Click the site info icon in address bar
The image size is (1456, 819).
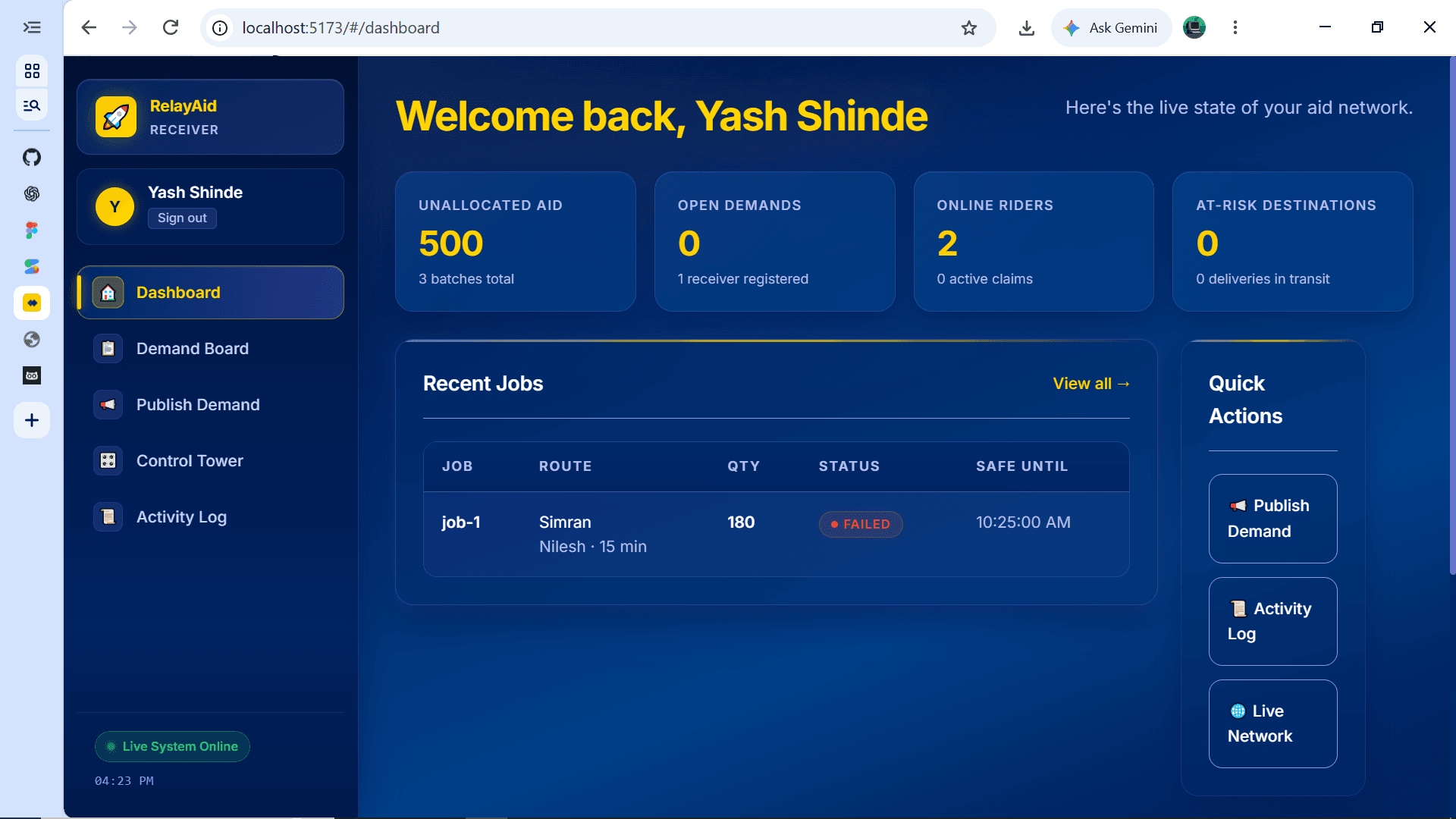[220, 28]
